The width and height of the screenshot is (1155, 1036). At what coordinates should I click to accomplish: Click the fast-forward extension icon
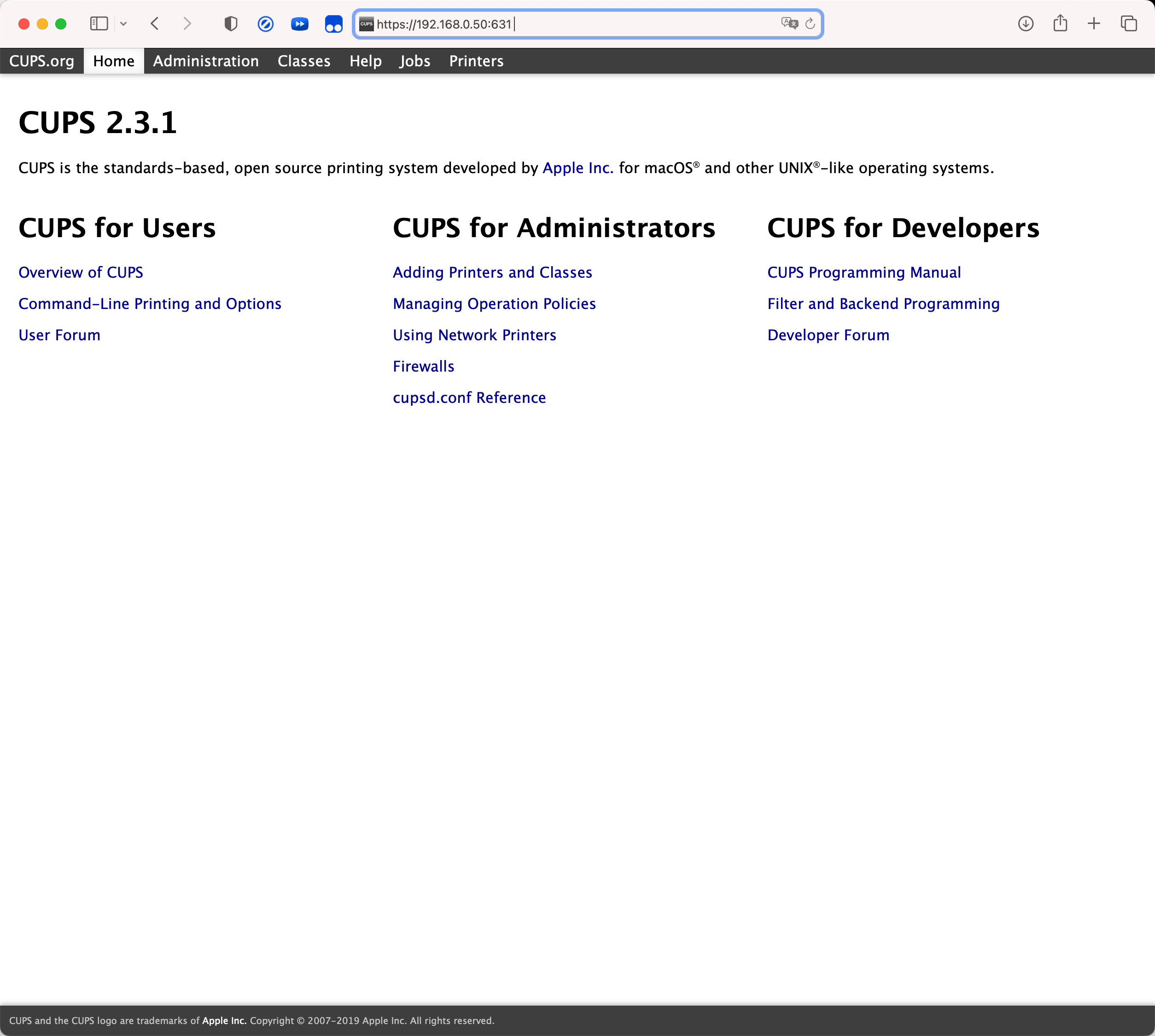[x=299, y=24]
